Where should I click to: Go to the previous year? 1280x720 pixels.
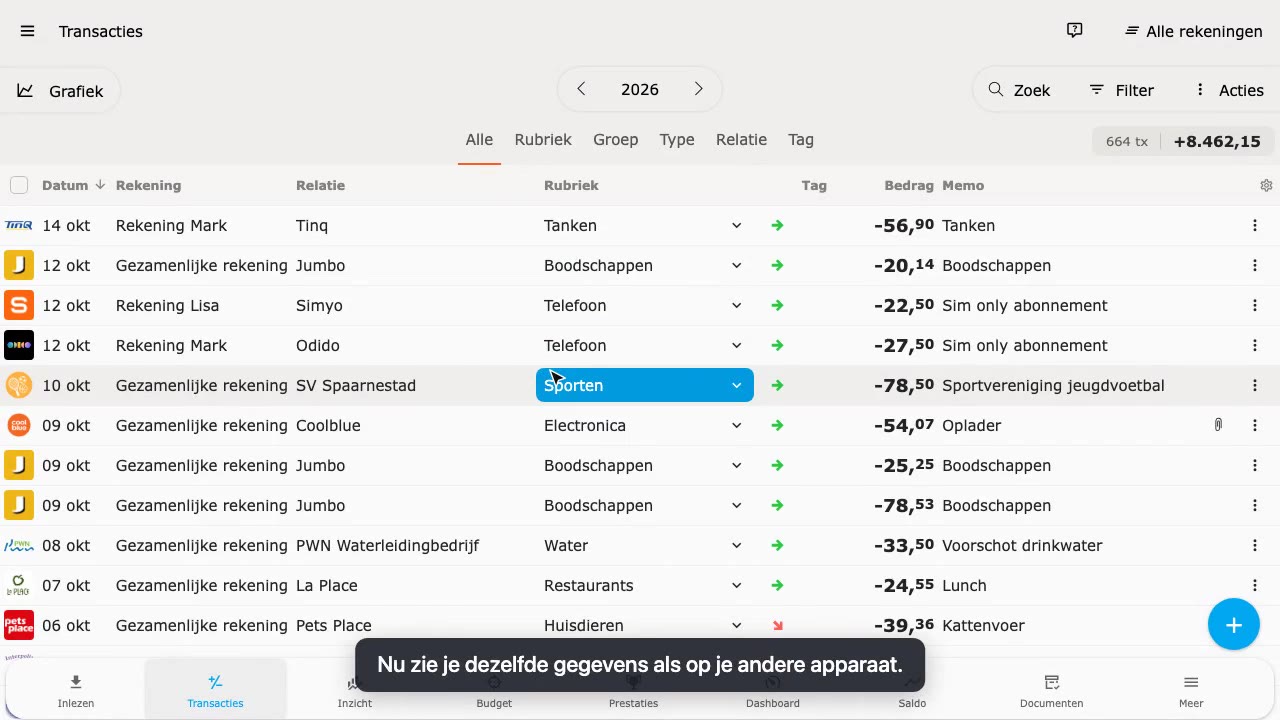[x=581, y=89]
